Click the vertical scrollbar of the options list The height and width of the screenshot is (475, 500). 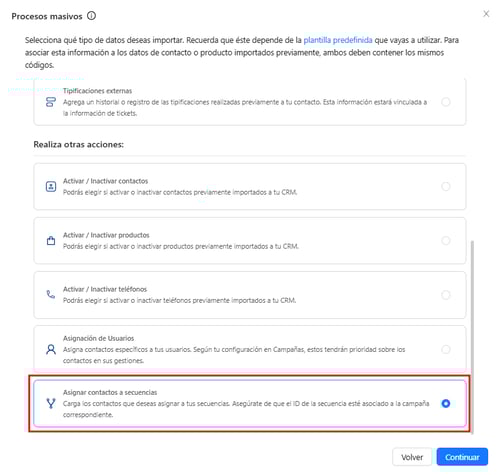coord(472,337)
